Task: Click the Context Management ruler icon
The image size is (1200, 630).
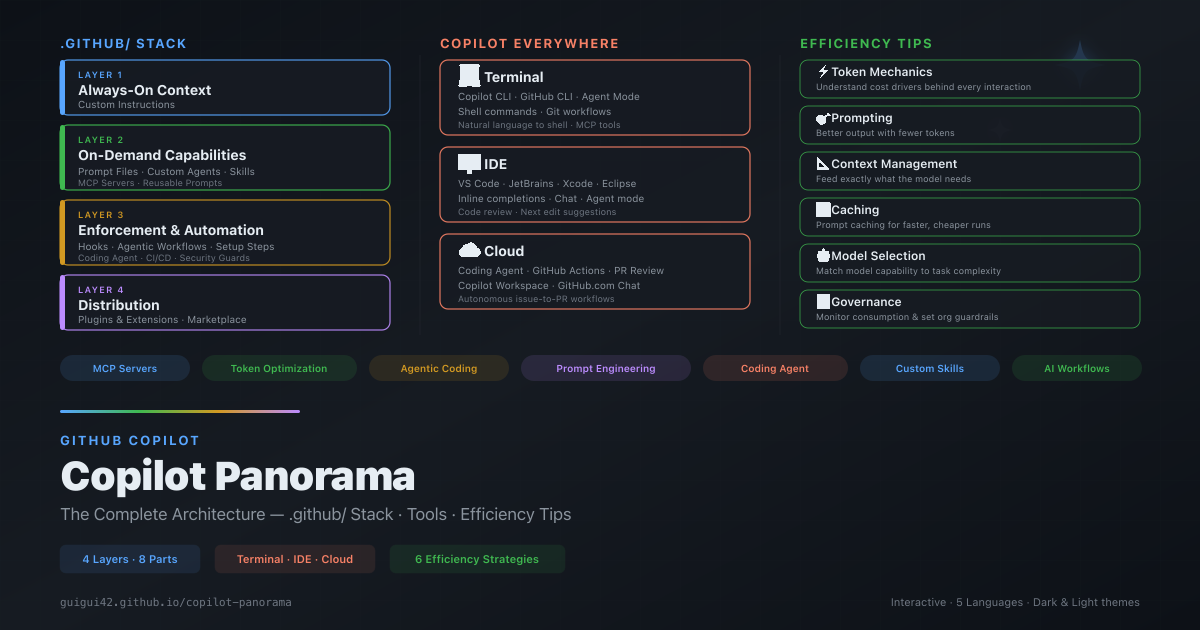Action: (823, 164)
